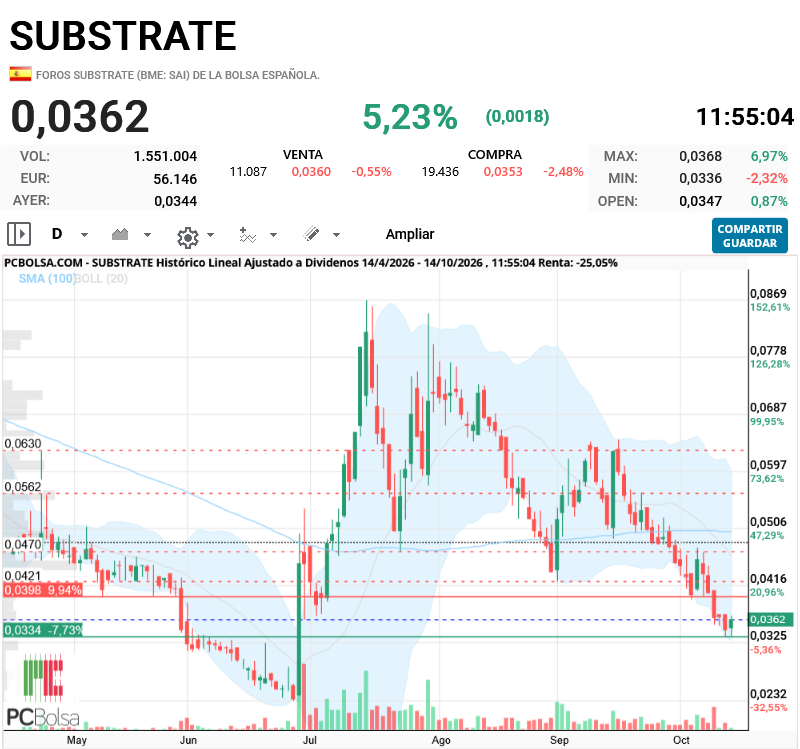
Task: Click the Spanish flag icon
Action: 20,74
